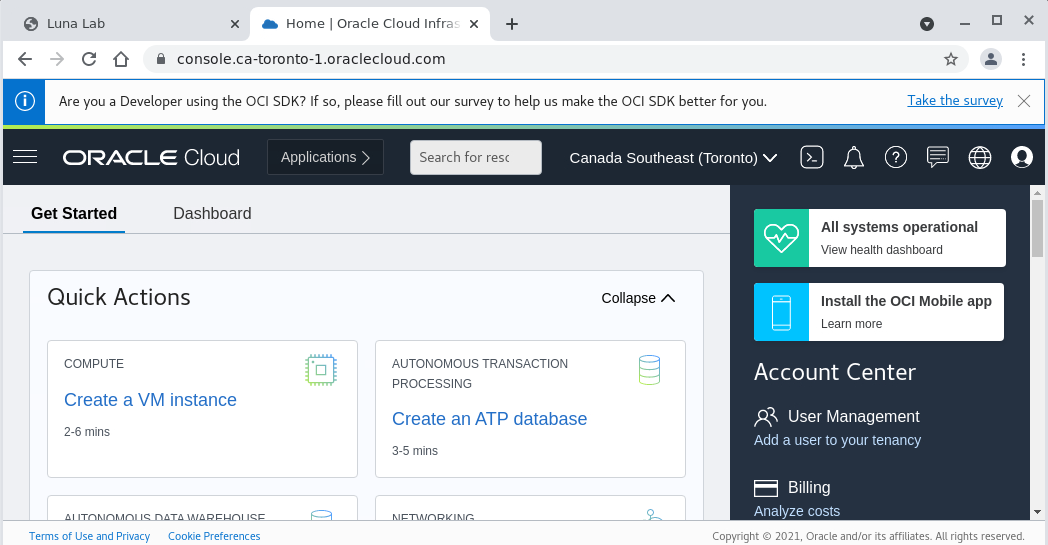Open Create a VM instance link
Image resolution: width=1048 pixels, height=545 pixels.
150,400
